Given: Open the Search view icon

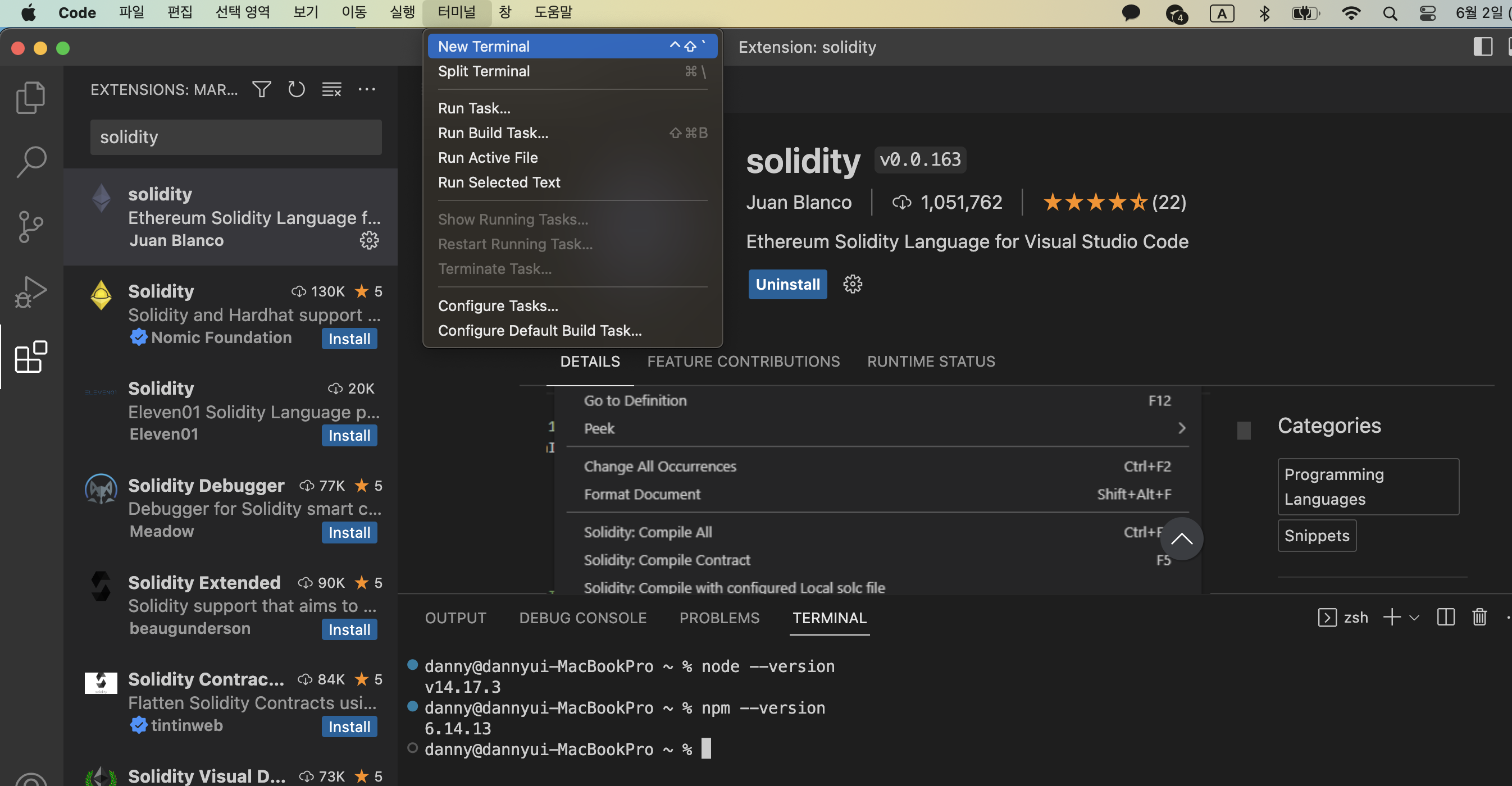Looking at the screenshot, I should click(30, 161).
